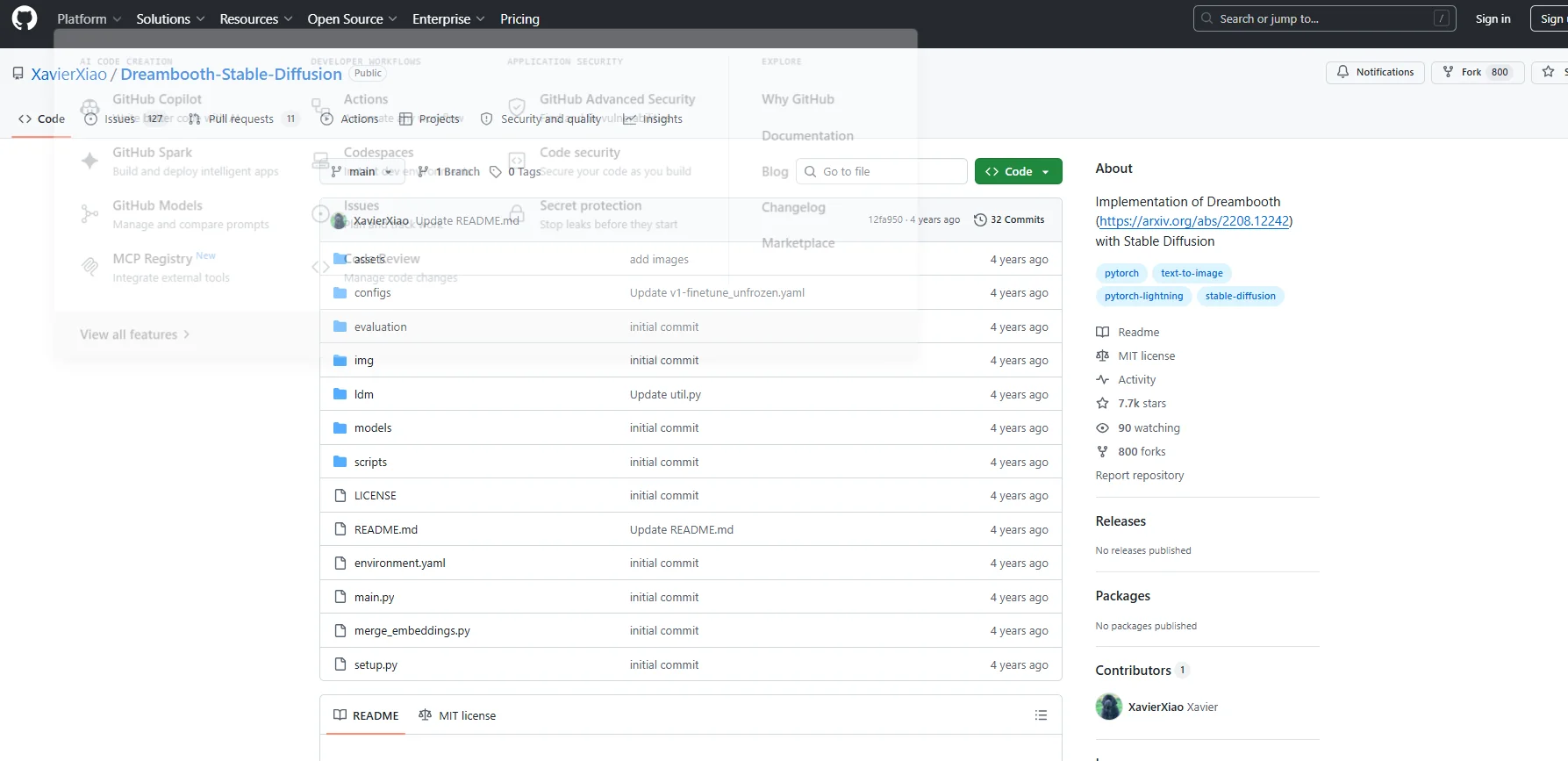Open the 32 Commits history
1568x761 pixels.
[1009, 219]
